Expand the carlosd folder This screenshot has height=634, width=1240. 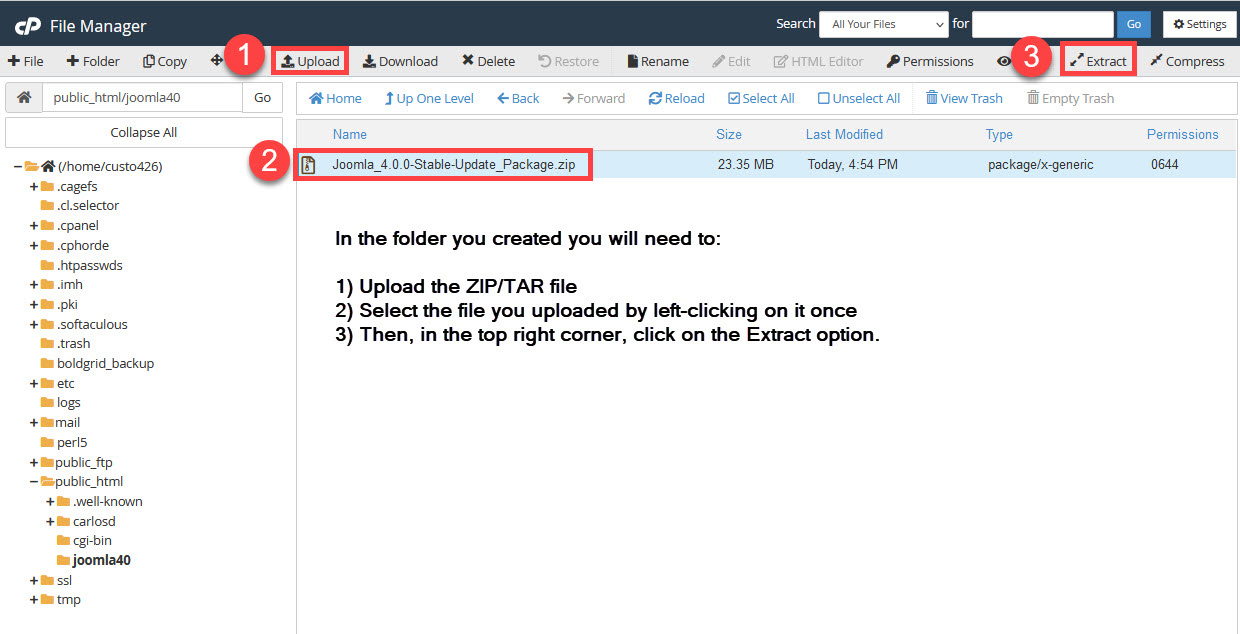(x=50, y=521)
